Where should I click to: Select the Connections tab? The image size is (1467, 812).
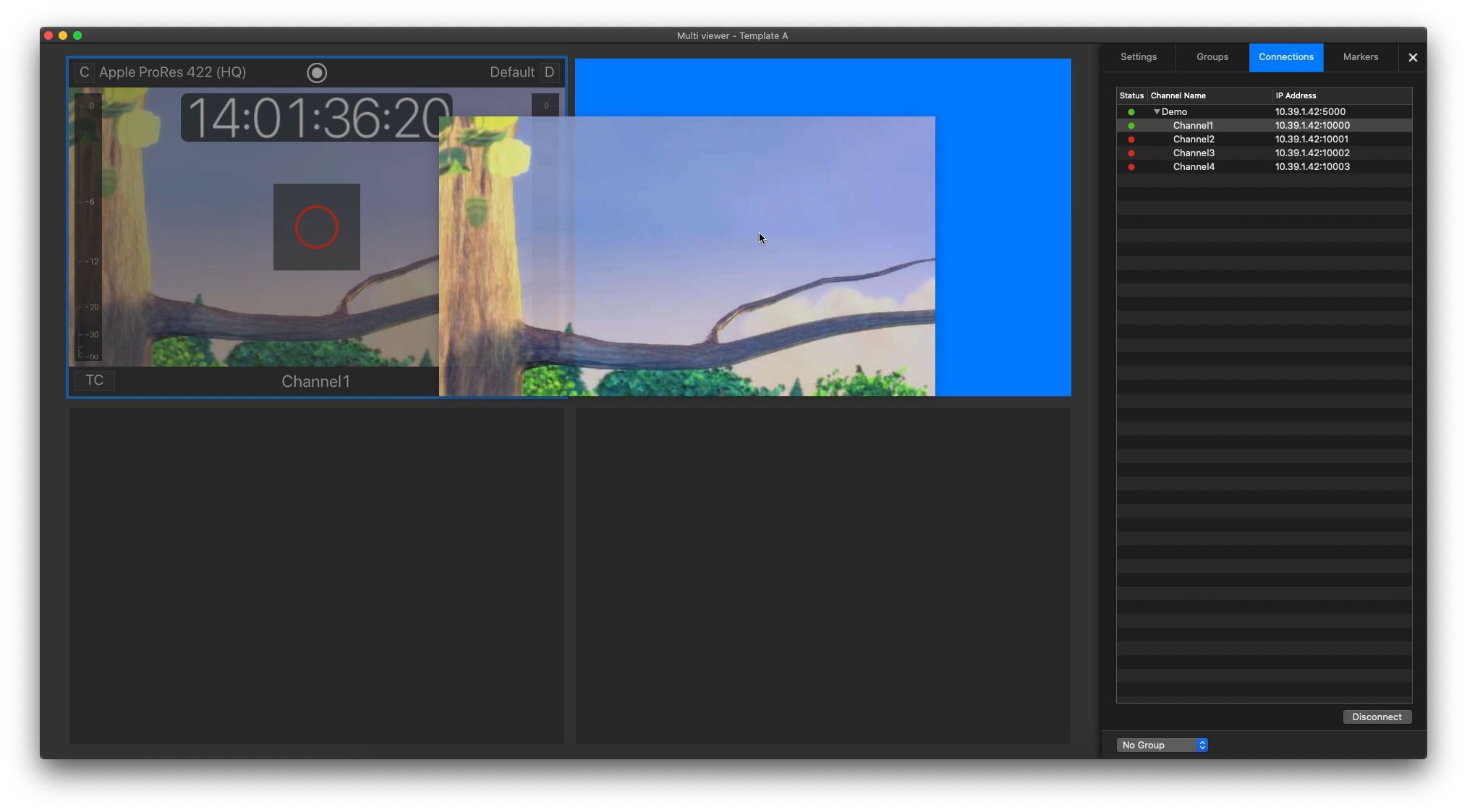coord(1286,57)
